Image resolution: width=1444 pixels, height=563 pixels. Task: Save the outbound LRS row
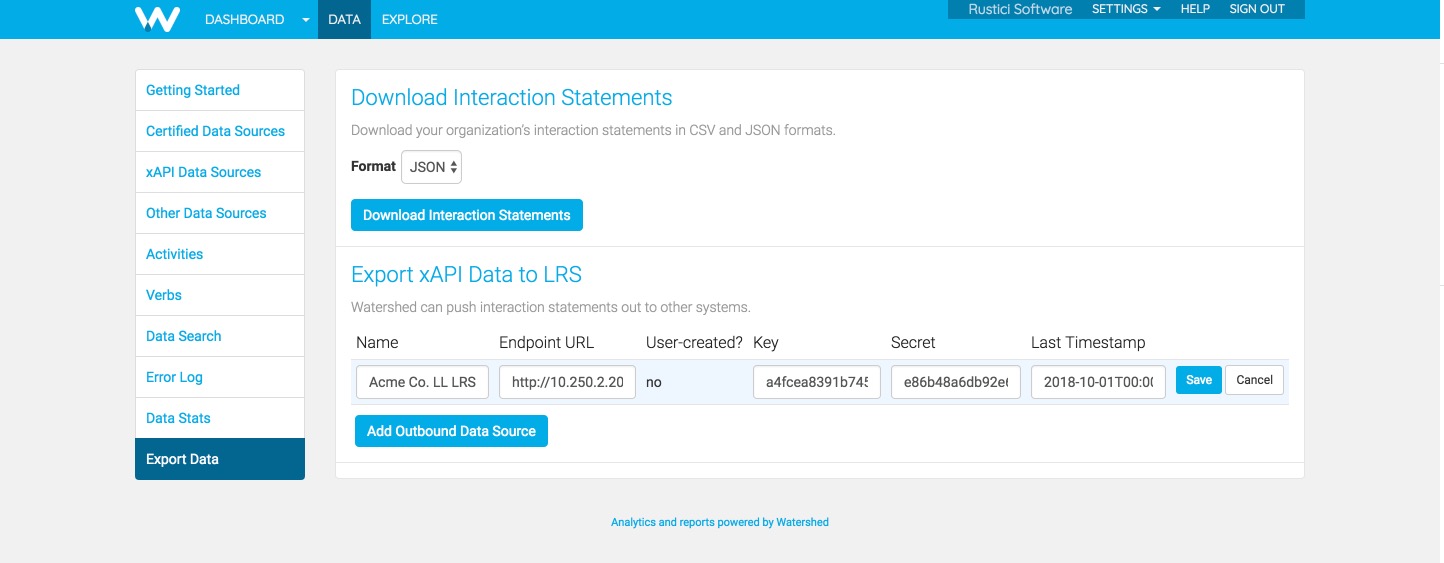1198,380
